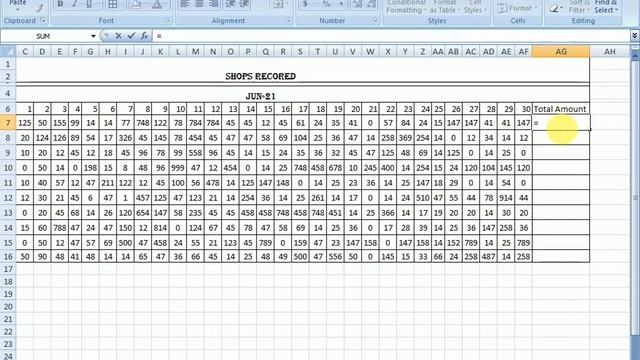Click the Font Color letter A icon
Screen dimensions: 640x360
coord(157,4)
